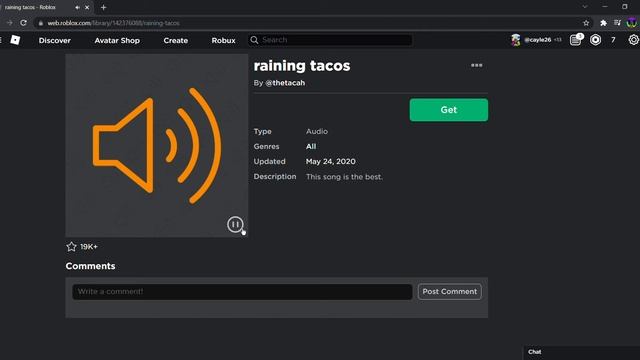Image resolution: width=640 pixels, height=360 pixels.
Task: Click the May 24, 2020 updated date
Action: tap(331, 162)
